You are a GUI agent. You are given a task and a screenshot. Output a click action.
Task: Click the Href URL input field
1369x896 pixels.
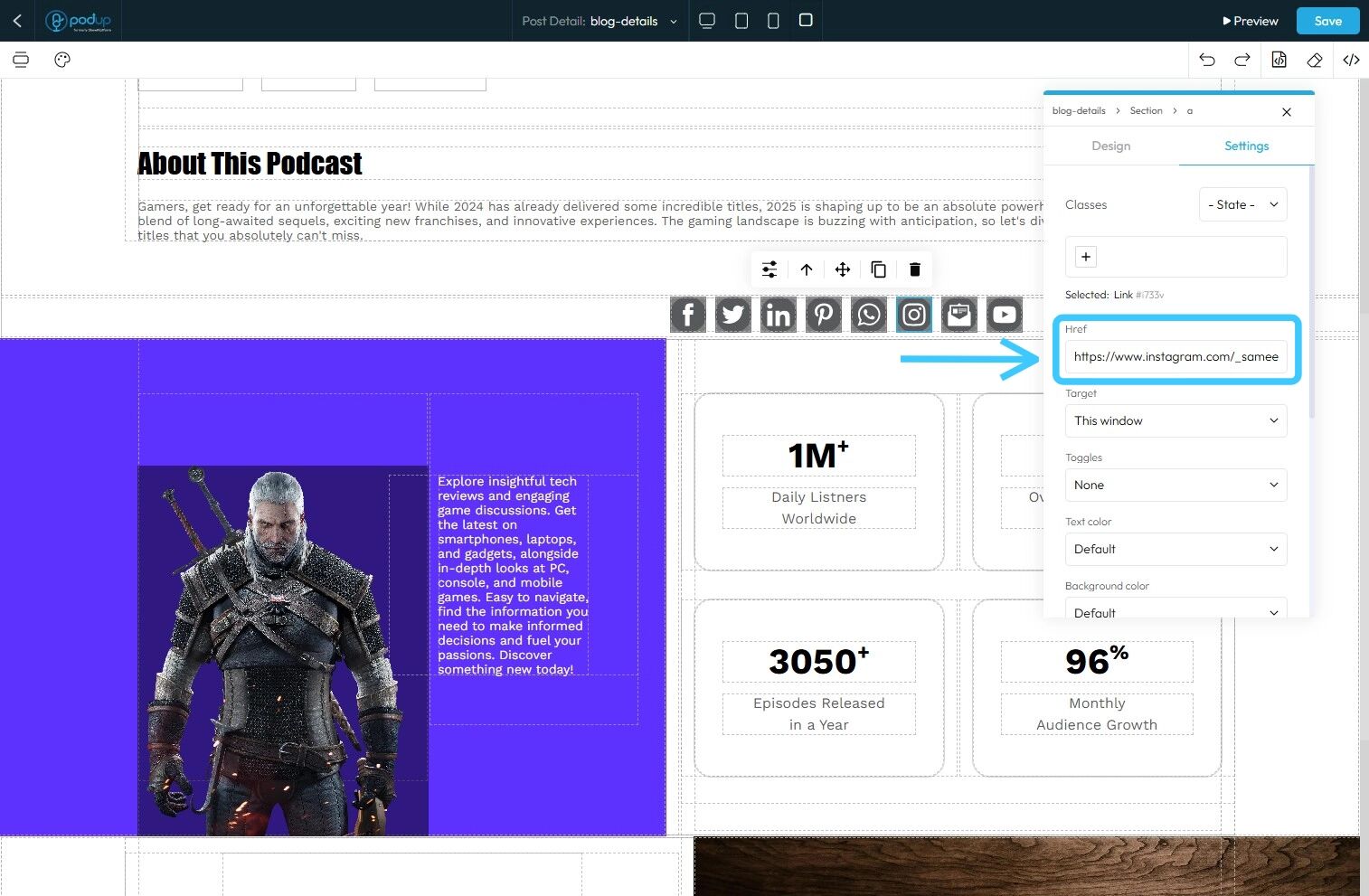(1175, 356)
